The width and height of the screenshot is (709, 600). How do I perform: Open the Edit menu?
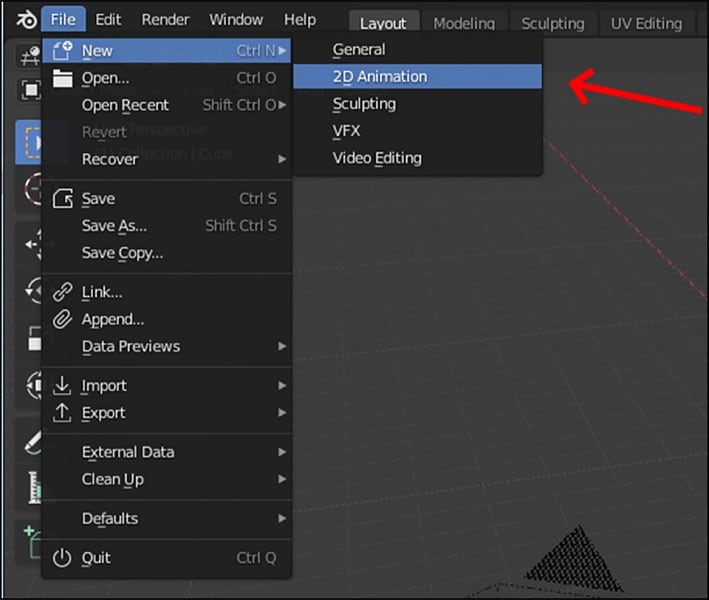(x=108, y=19)
